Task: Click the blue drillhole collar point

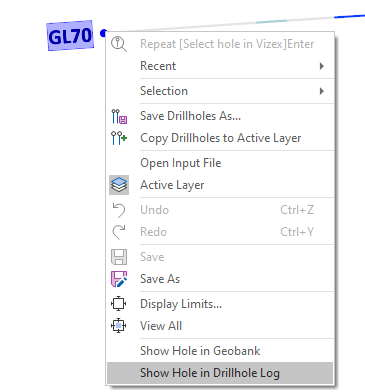Action: pyautogui.click(x=104, y=33)
